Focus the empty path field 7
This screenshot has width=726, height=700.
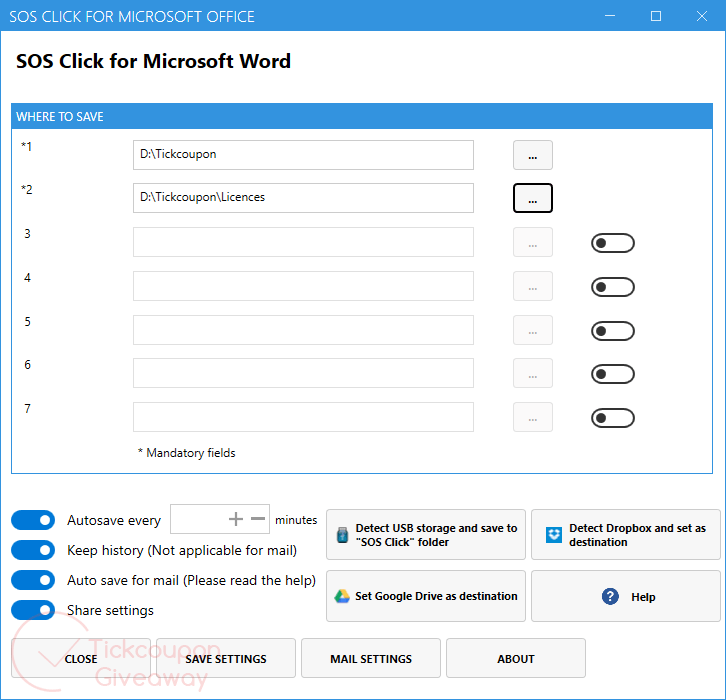pos(303,417)
